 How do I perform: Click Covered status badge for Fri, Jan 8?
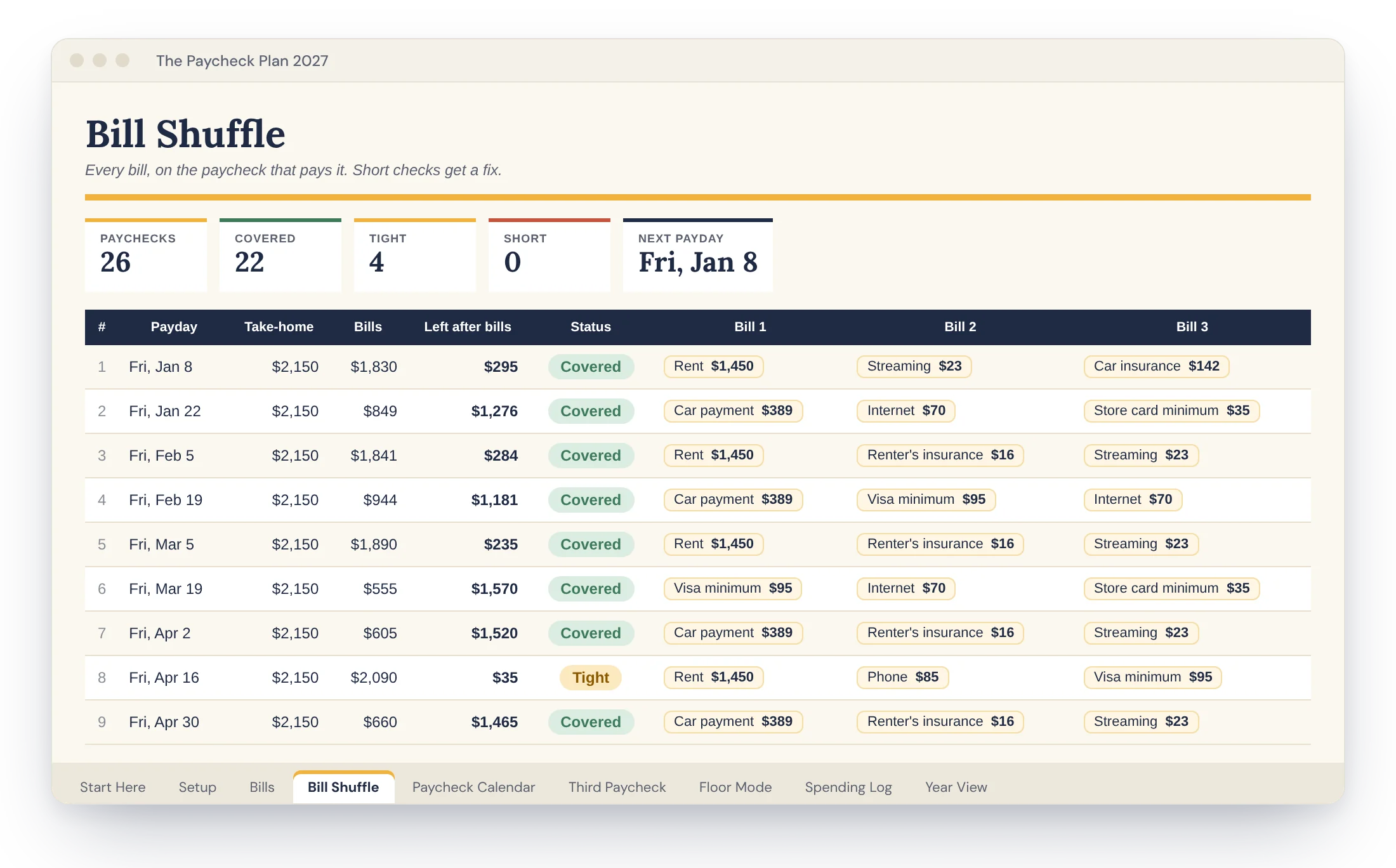click(591, 367)
